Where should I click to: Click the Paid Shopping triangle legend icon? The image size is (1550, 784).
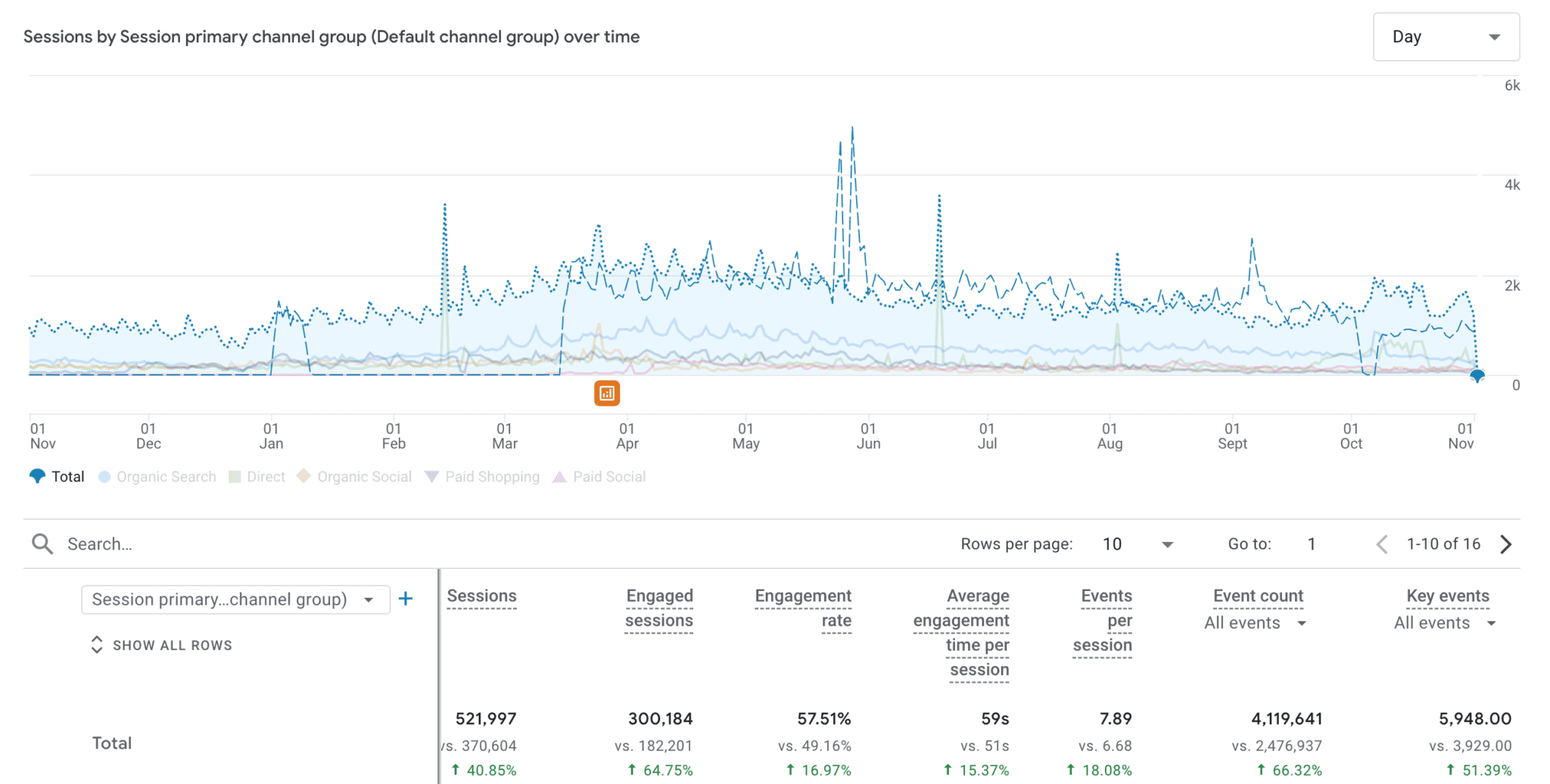tap(431, 477)
